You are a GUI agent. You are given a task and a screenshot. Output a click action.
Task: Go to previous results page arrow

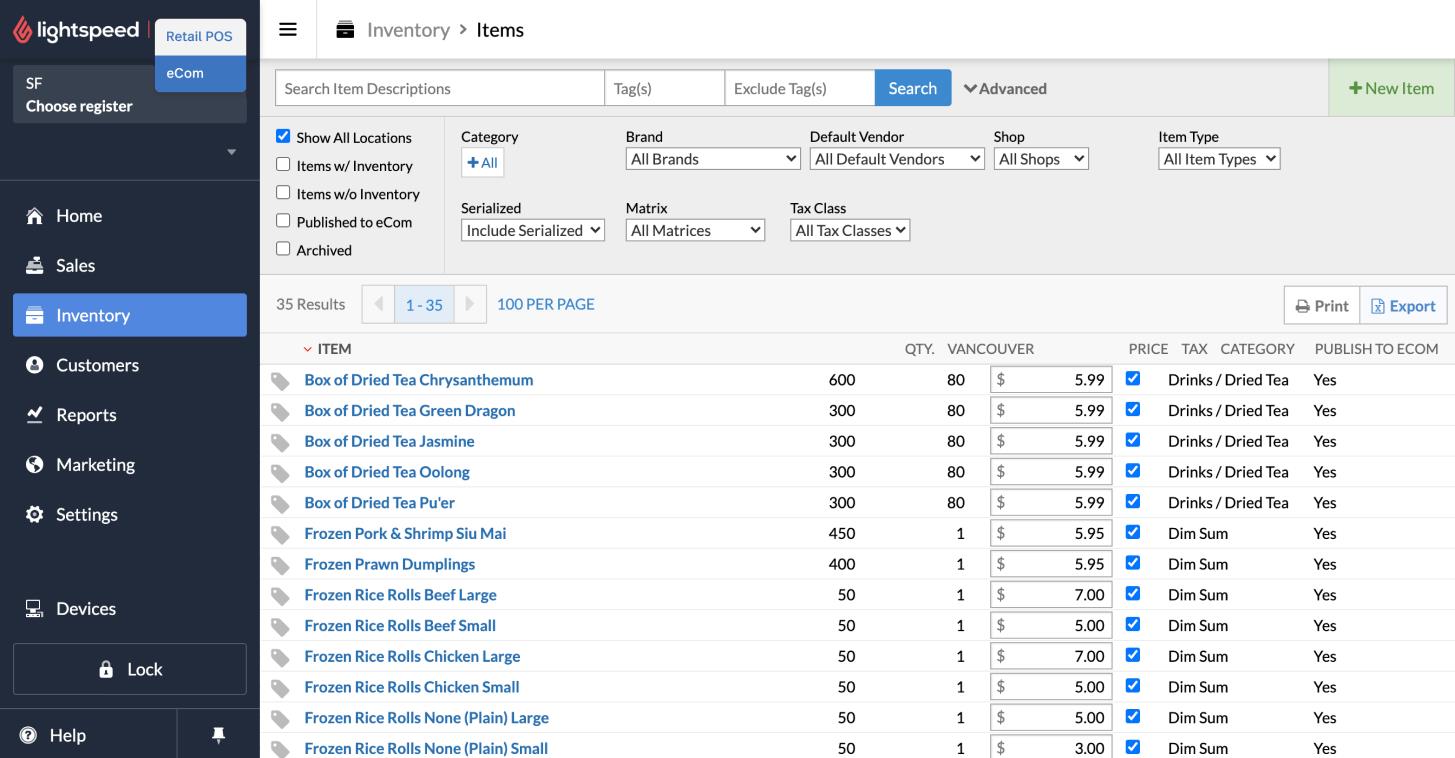(378, 304)
